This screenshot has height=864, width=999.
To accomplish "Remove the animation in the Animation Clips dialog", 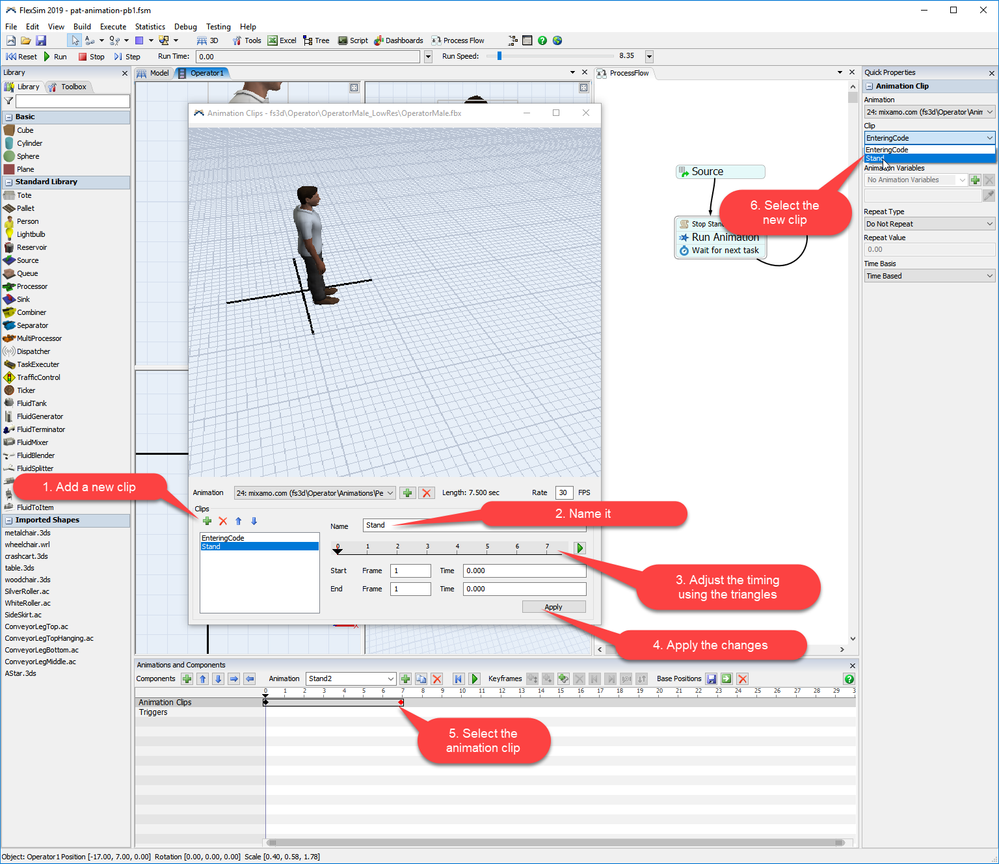I will (427, 493).
